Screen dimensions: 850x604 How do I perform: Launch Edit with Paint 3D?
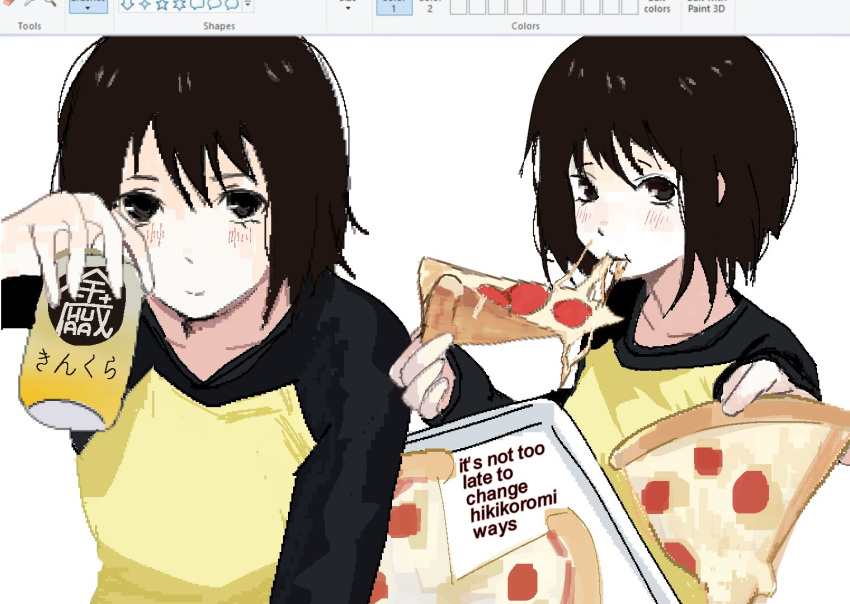coord(704,8)
